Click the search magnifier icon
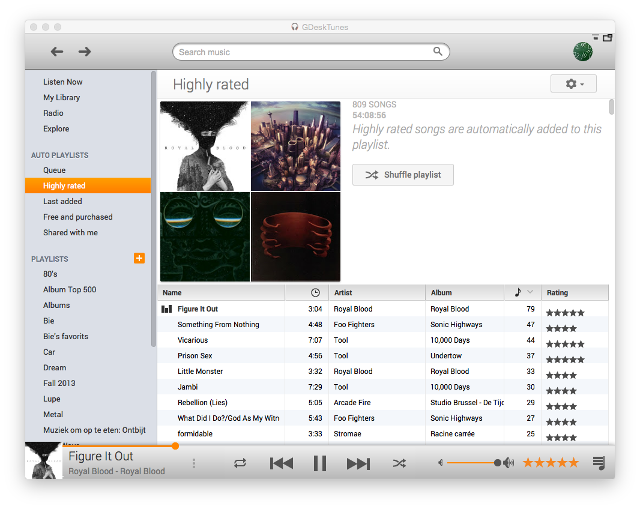 438,51
